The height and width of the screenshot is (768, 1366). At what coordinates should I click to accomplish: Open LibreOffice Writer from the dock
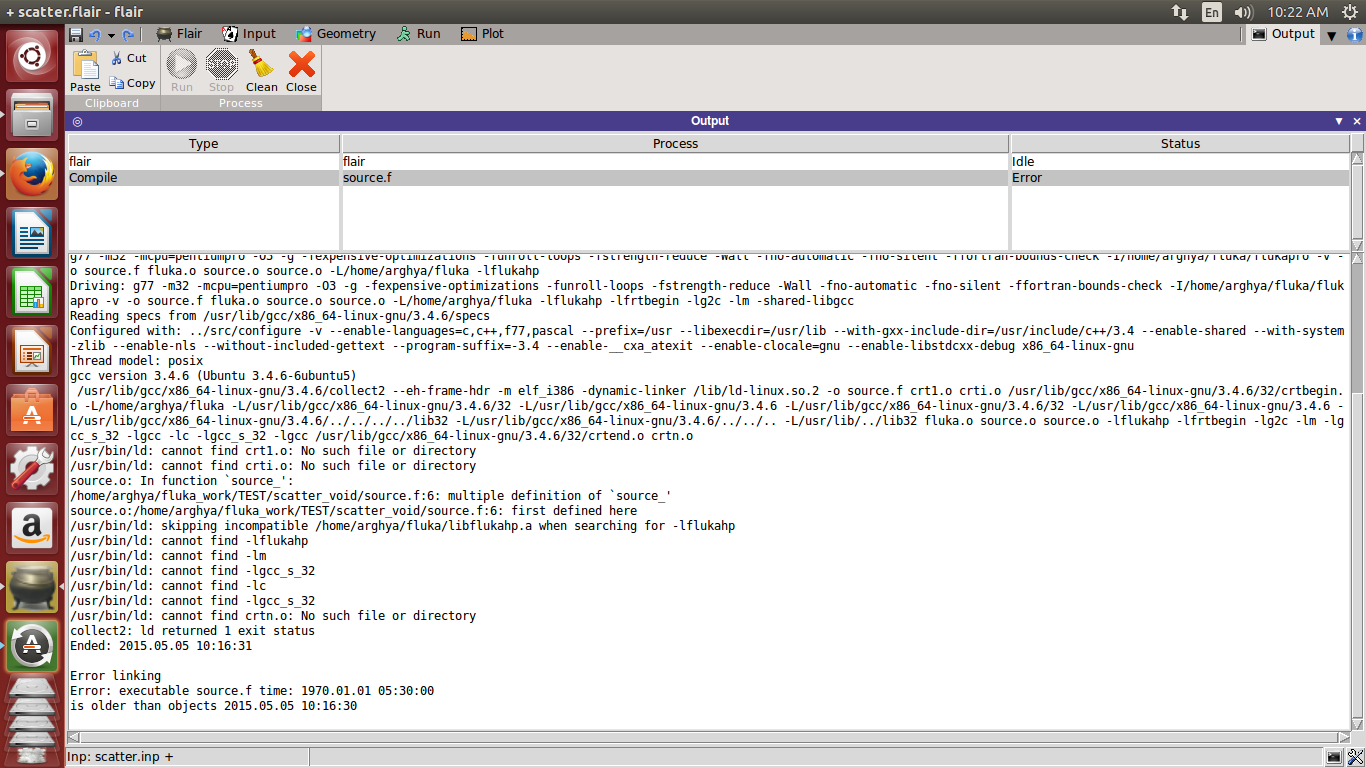pyautogui.click(x=32, y=233)
